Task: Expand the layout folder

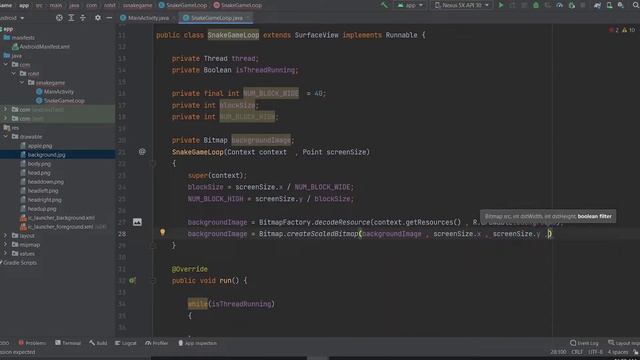Action: pos(6,236)
